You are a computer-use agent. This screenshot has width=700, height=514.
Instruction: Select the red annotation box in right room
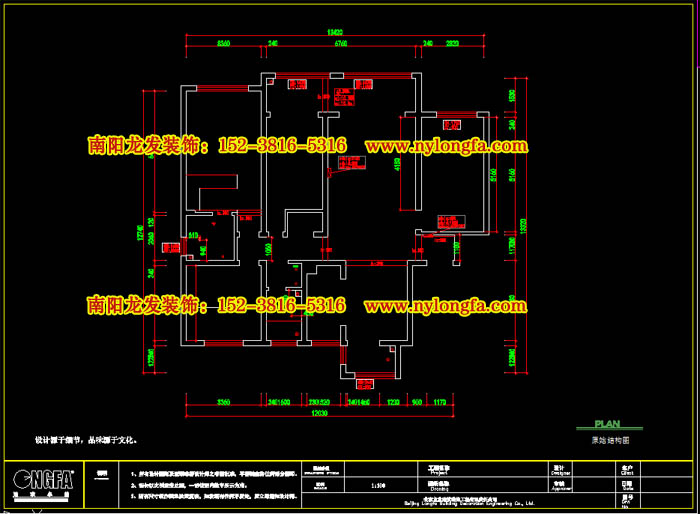[x=451, y=126]
